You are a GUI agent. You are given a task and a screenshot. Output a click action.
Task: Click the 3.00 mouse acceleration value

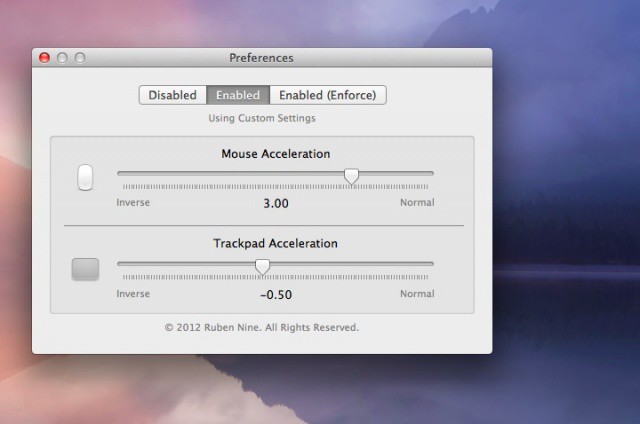coord(276,203)
